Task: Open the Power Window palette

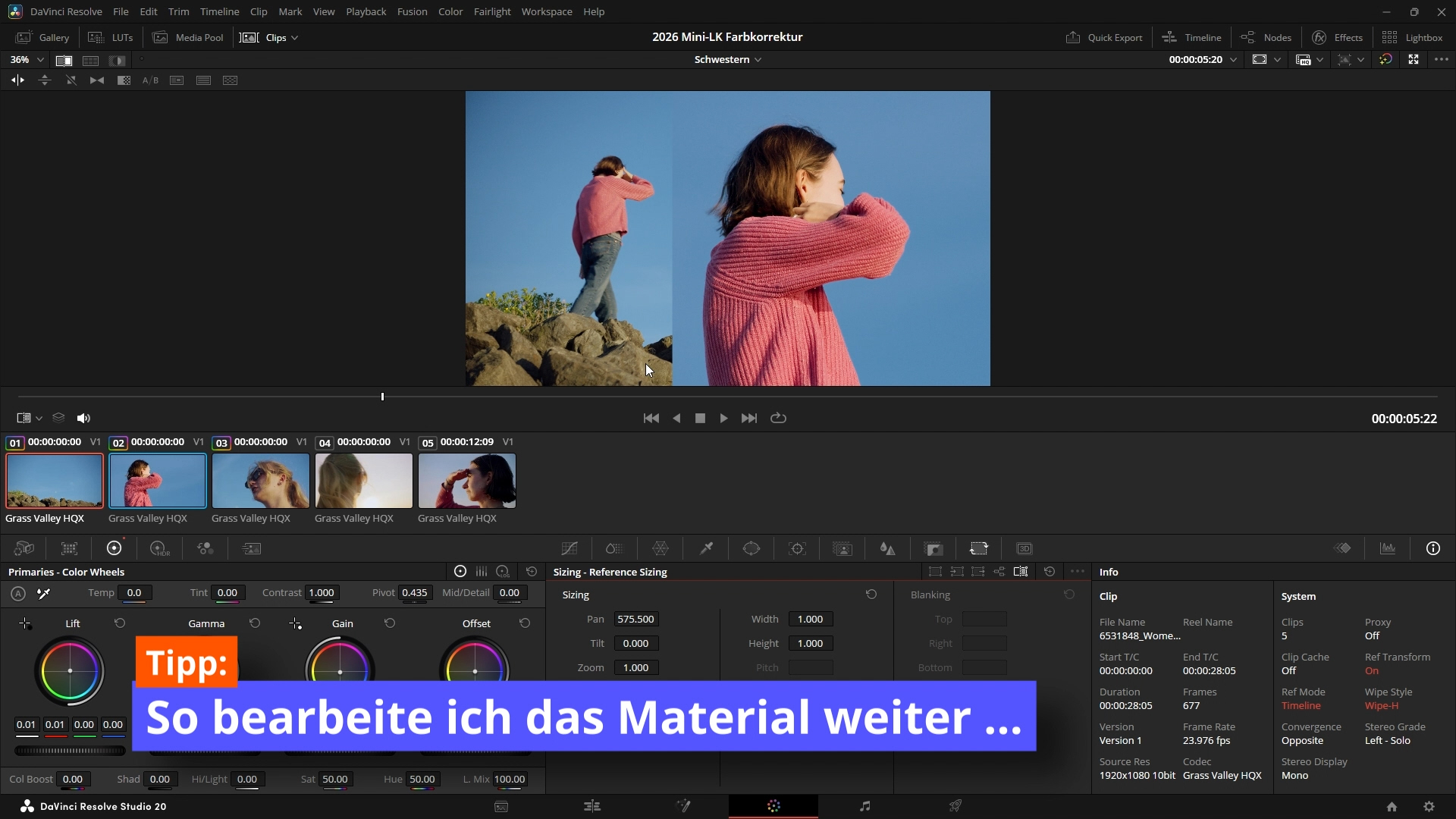Action: [x=752, y=548]
